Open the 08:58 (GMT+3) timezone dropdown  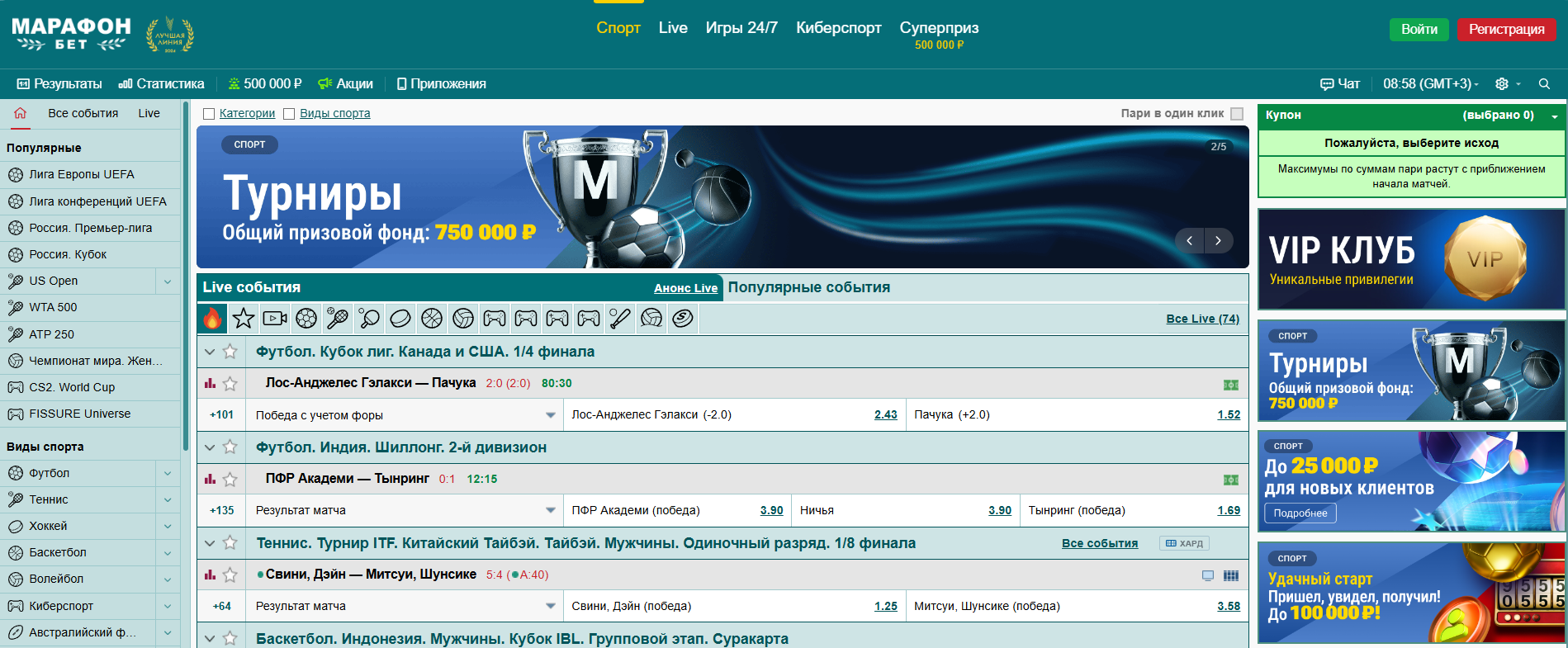1430,84
